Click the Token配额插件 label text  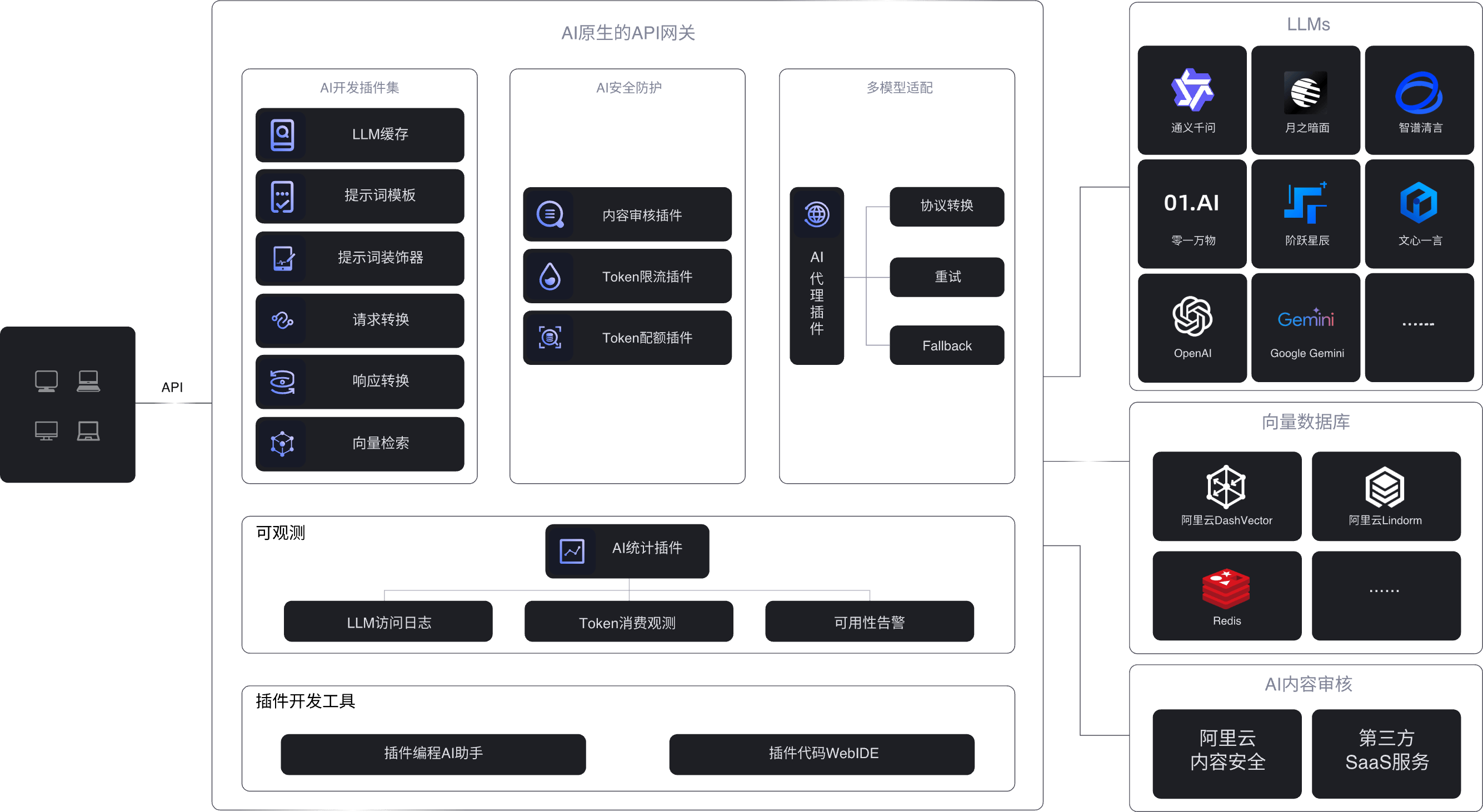coord(647,337)
